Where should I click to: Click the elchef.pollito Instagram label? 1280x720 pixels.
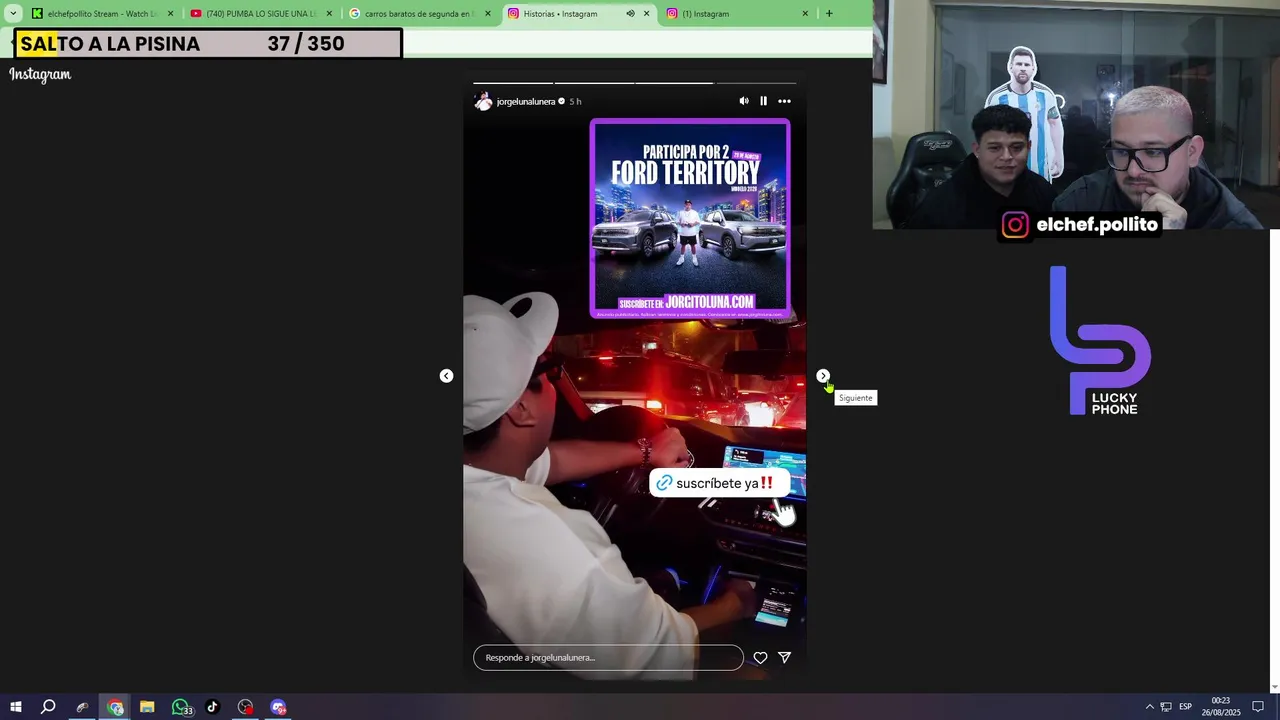pos(1080,225)
